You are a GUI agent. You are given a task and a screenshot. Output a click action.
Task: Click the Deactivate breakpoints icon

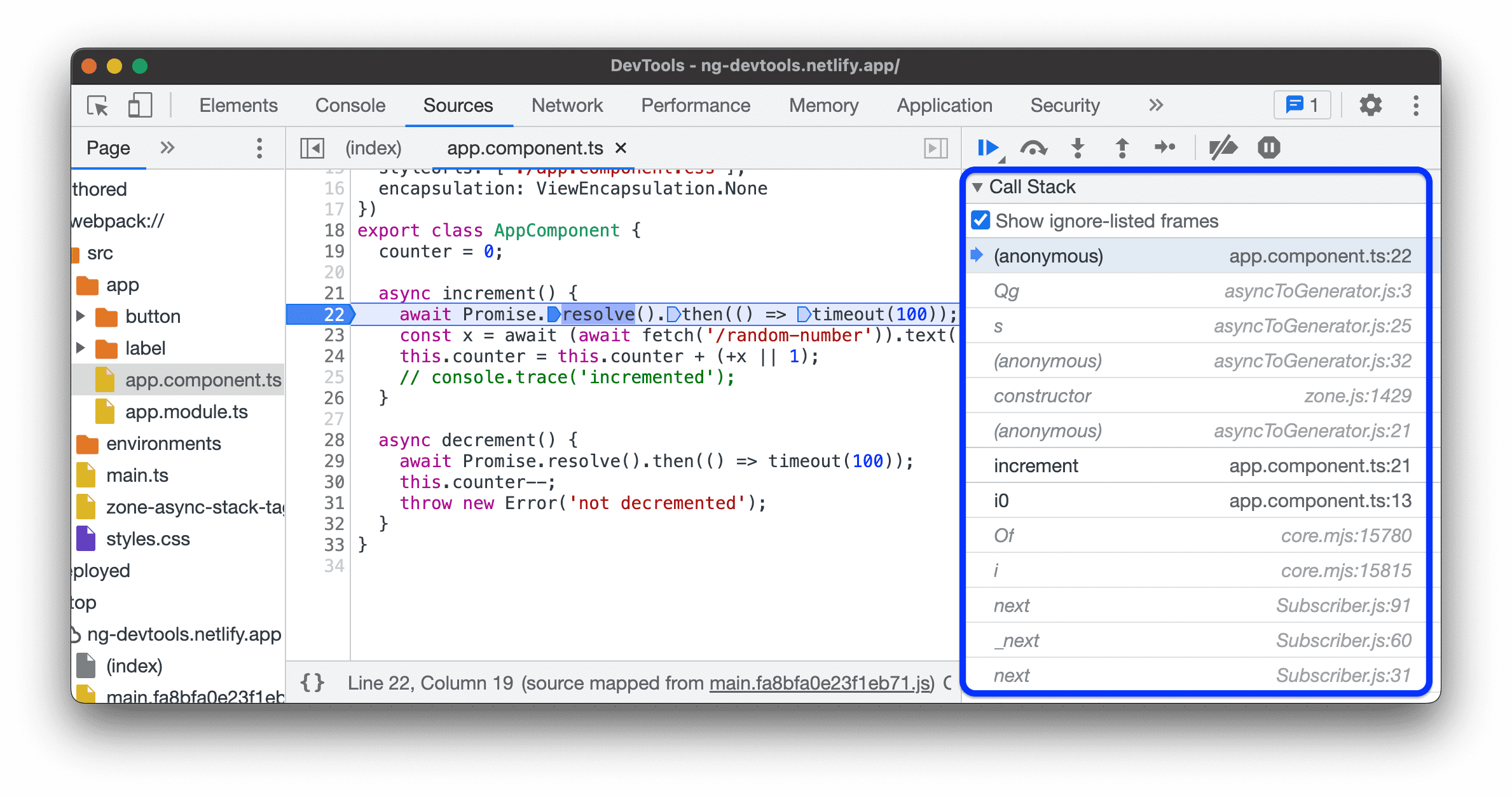coord(1225,149)
